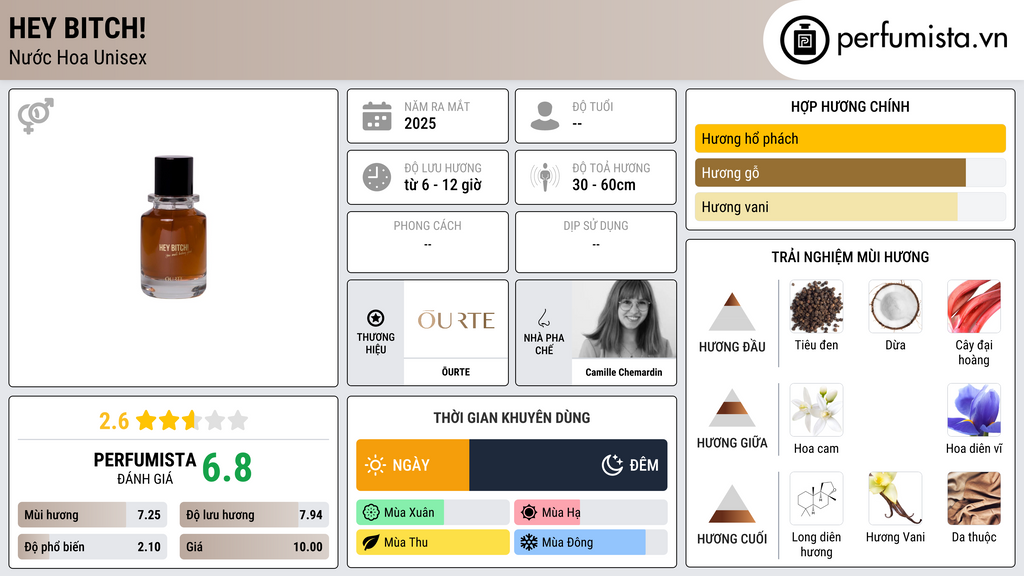Click the Phong cách card
Image resolution: width=1024 pixels, height=576 pixels.
(428, 242)
